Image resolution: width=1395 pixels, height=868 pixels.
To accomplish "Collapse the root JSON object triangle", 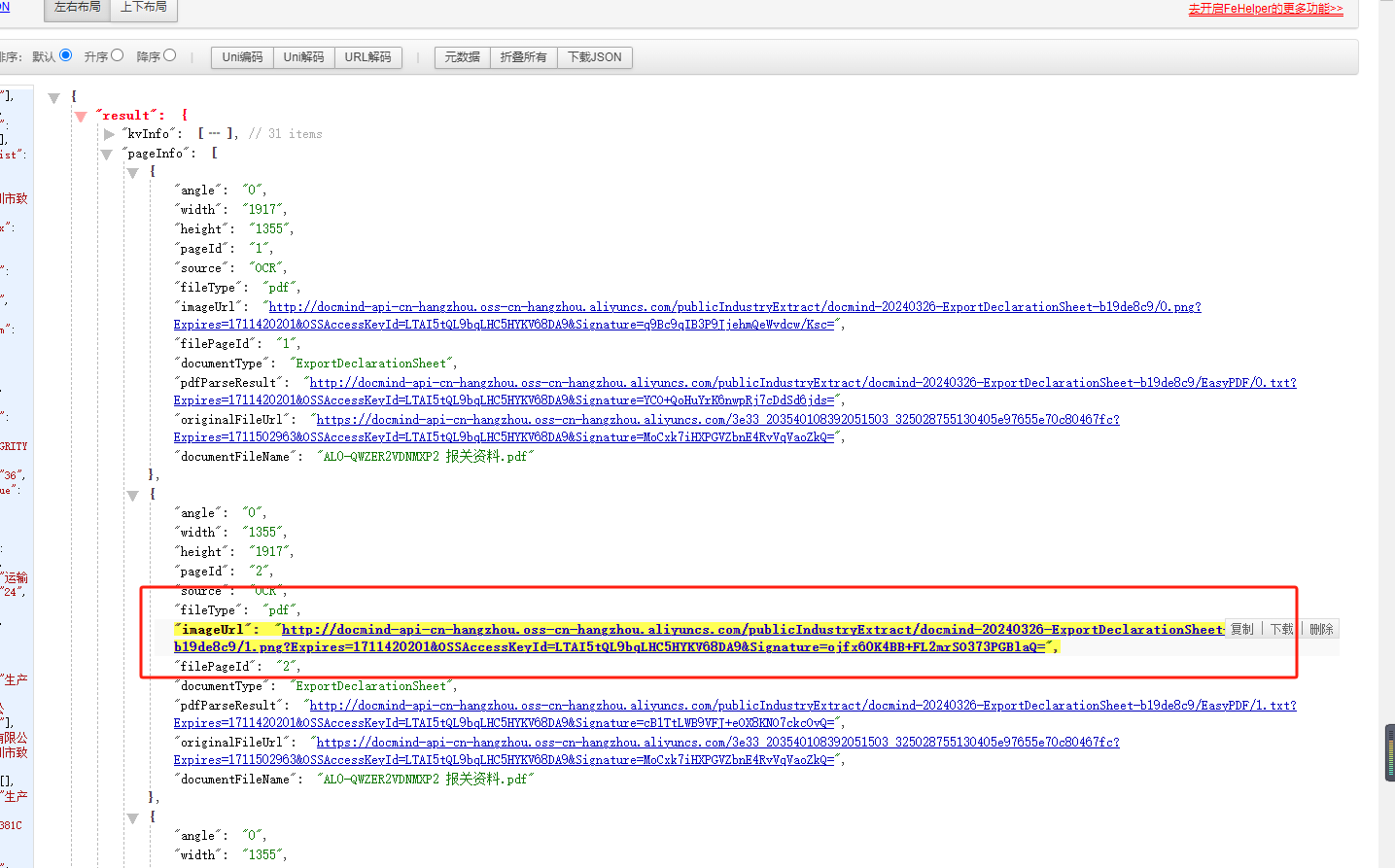I will pyautogui.click(x=54, y=97).
